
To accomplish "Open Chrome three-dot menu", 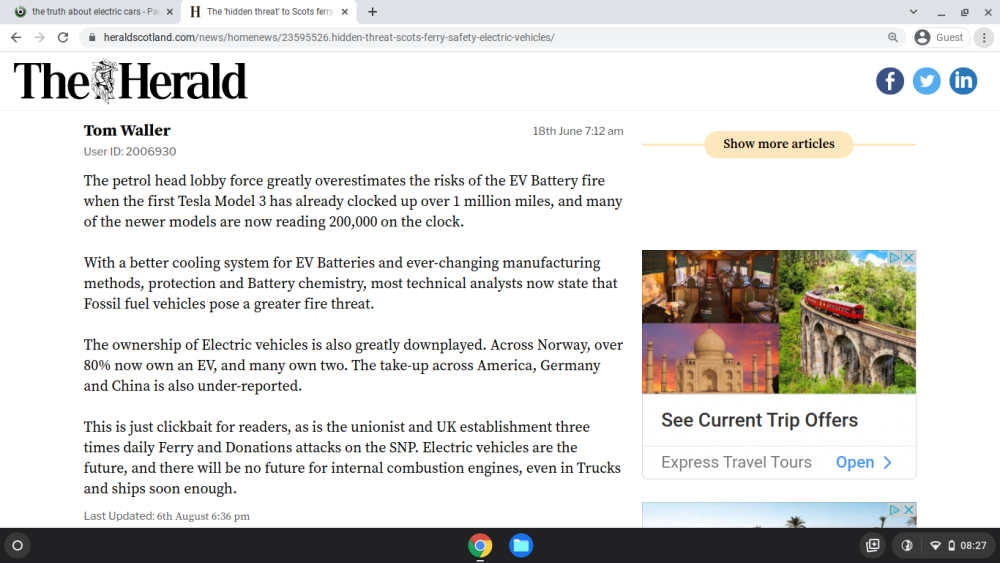I will coord(984,38).
